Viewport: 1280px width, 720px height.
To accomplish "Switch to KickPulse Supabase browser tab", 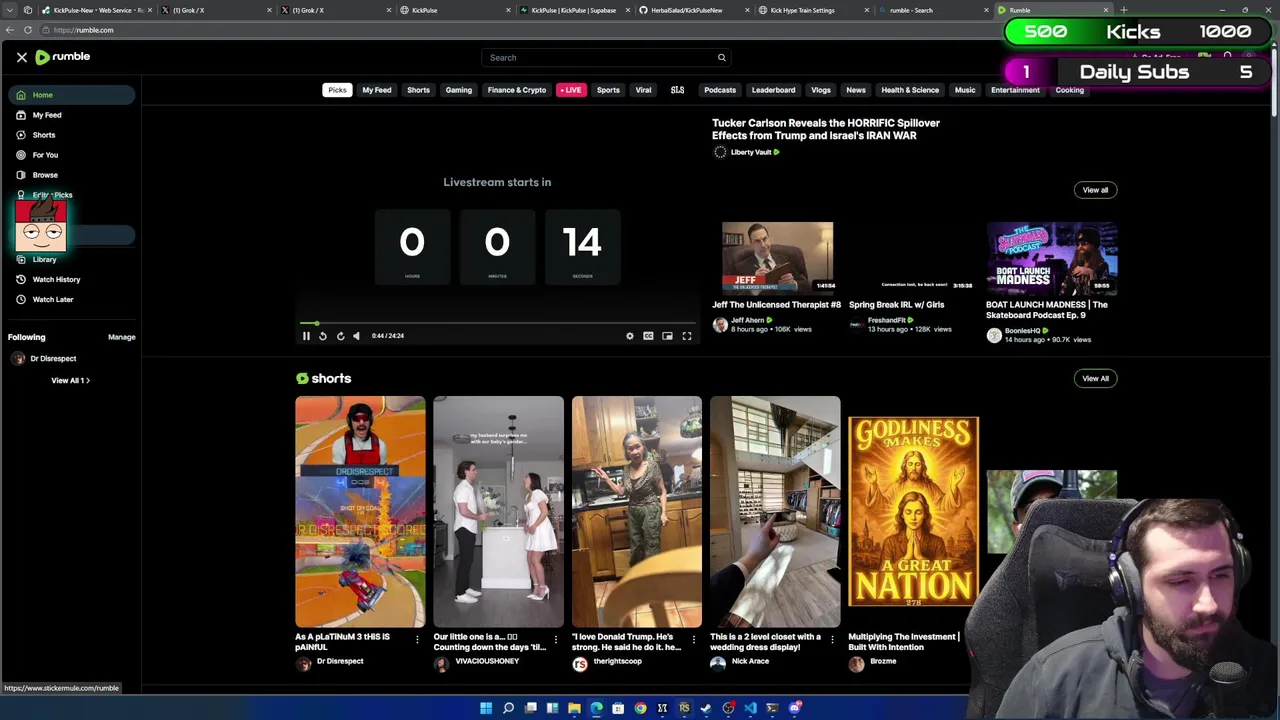I will coord(574,10).
